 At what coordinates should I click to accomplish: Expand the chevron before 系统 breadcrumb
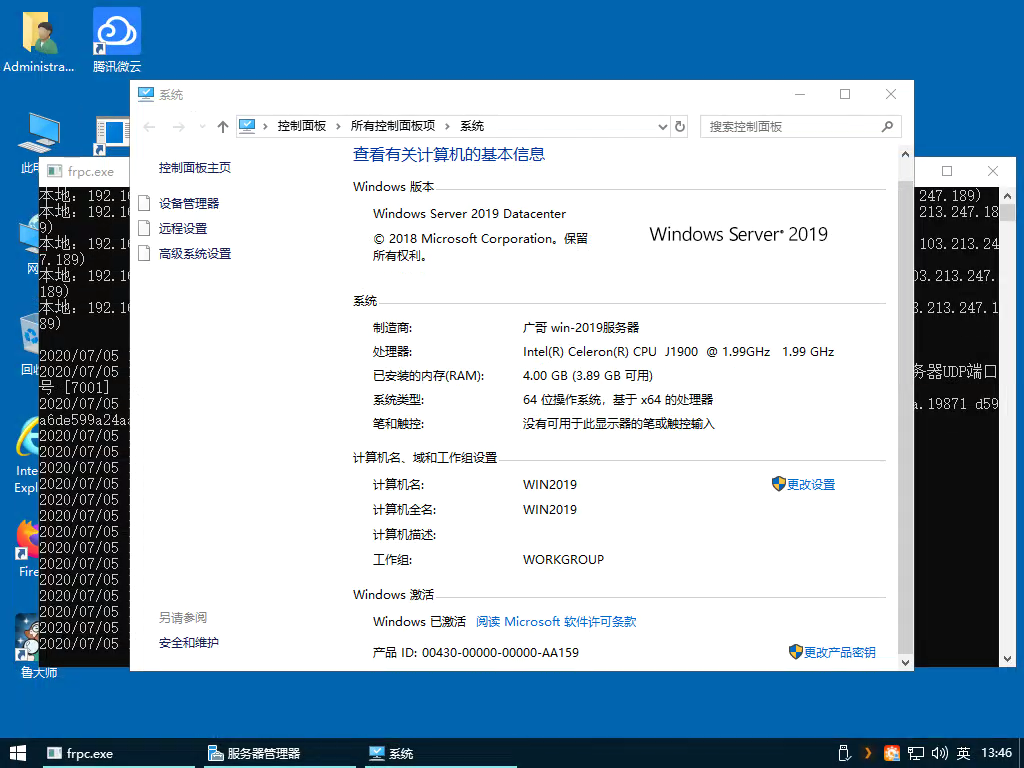pos(447,127)
